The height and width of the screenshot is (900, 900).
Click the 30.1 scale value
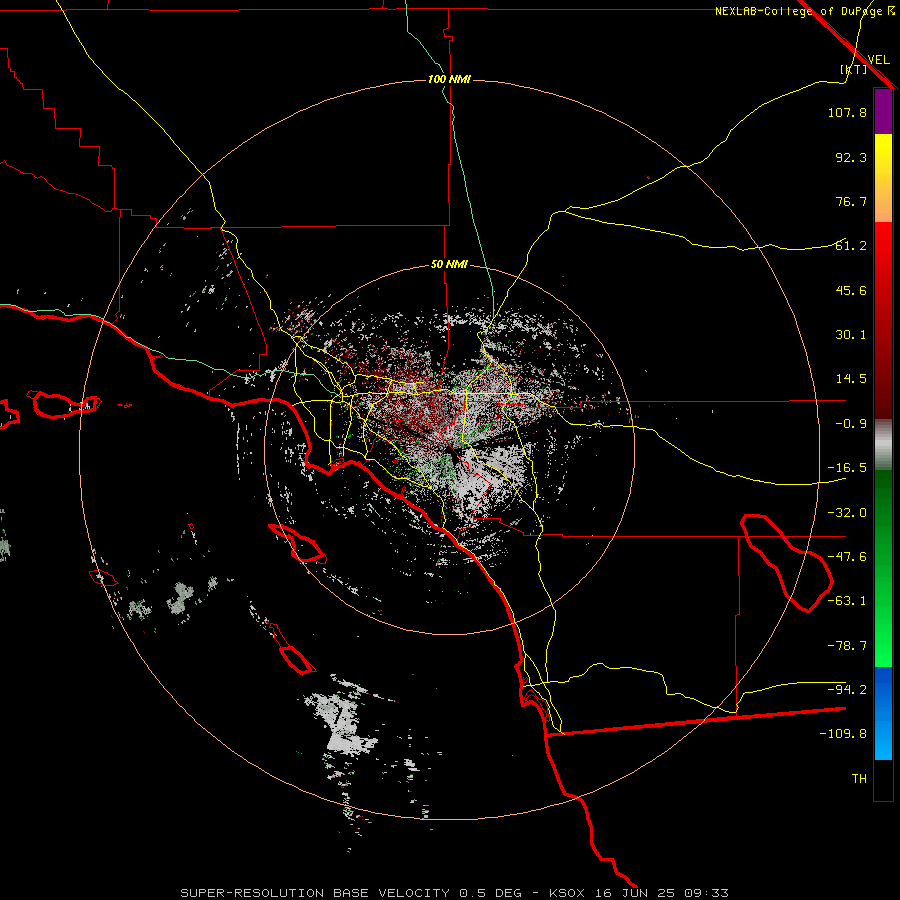(851, 335)
